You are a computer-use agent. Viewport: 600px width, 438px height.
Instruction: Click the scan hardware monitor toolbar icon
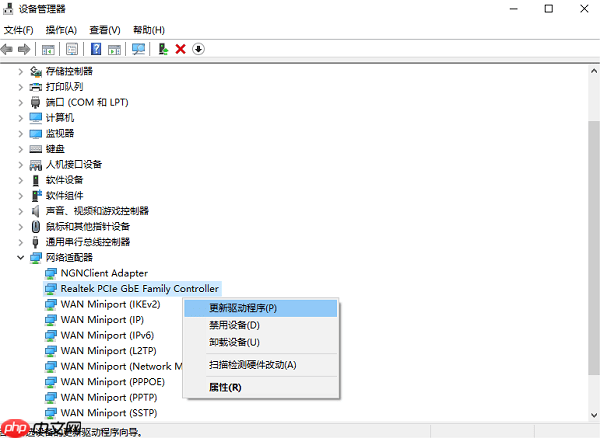(138, 49)
